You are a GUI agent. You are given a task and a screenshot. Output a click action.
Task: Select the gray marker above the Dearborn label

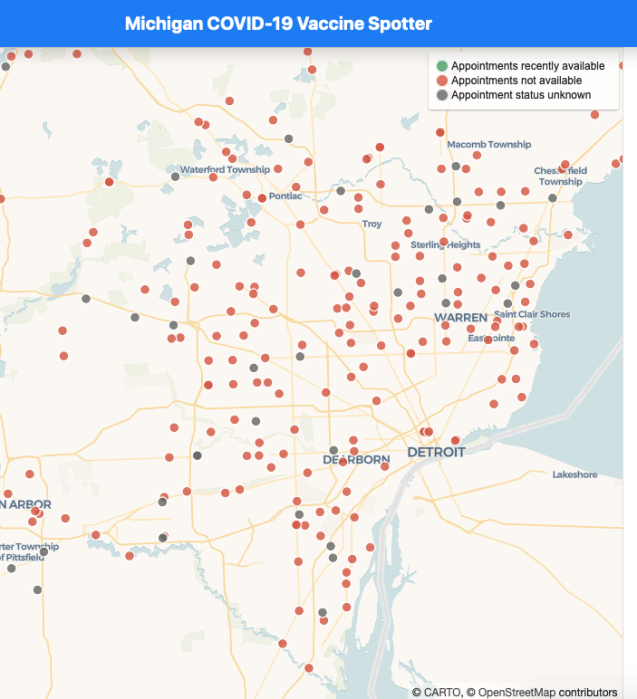pos(333,450)
